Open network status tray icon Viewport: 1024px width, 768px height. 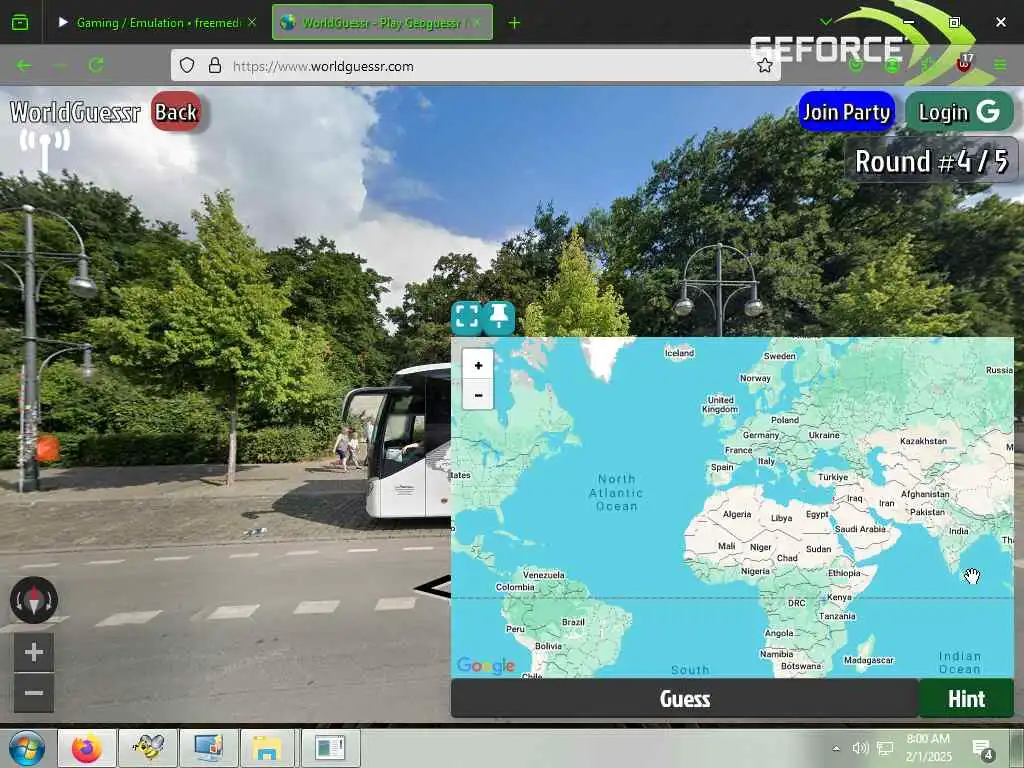(886, 748)
